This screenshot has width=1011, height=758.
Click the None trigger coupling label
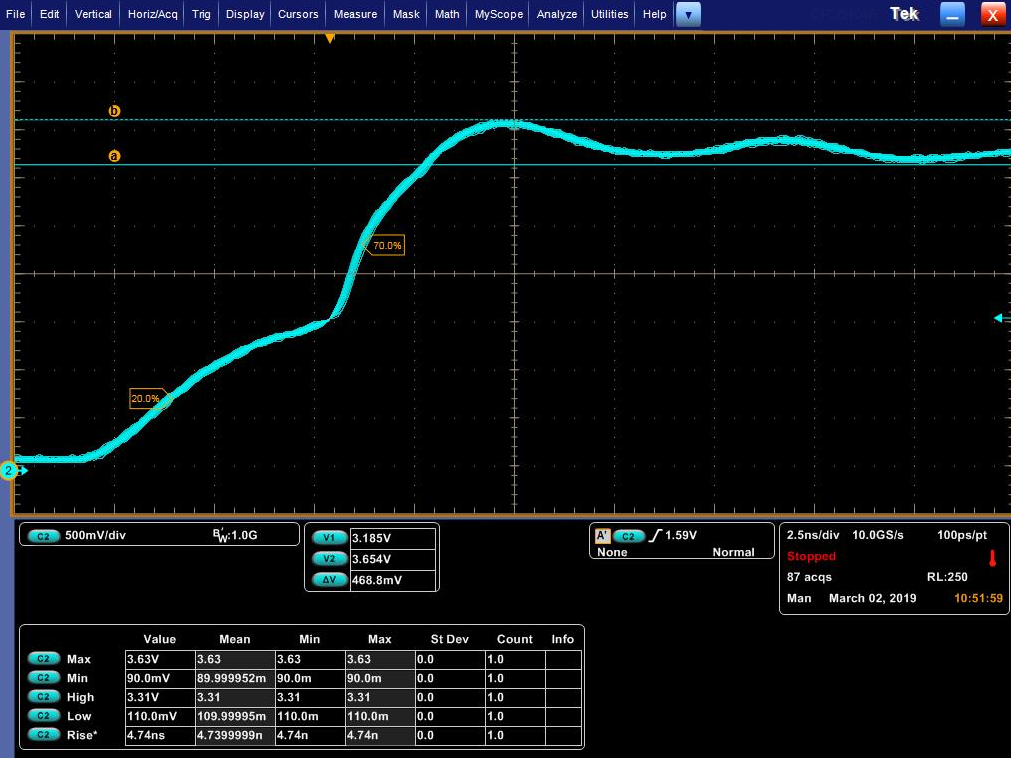point(612,552)
